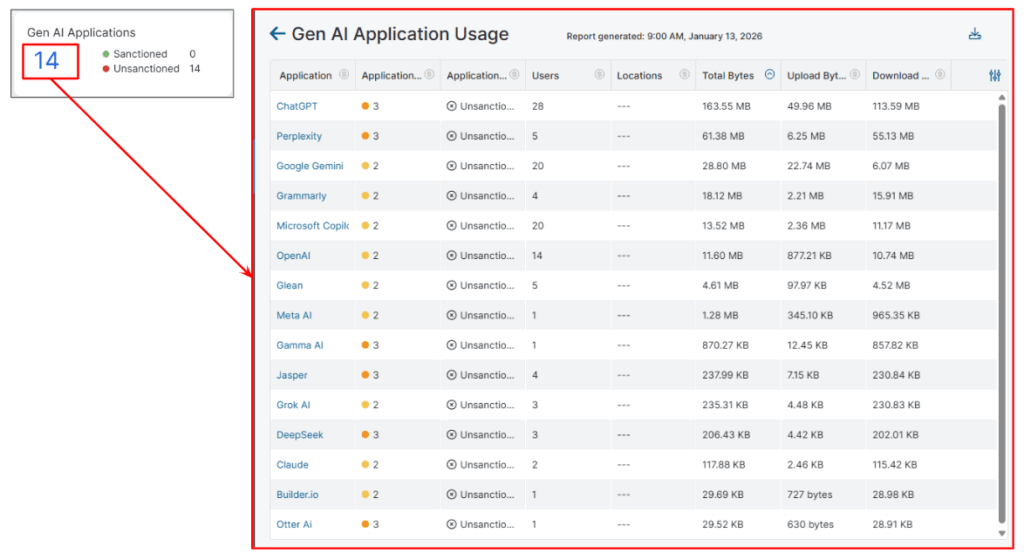The height and width of the screenshot is (560, 1024).
Task: Open the Perplexity application link
Action: pos(298,136)
